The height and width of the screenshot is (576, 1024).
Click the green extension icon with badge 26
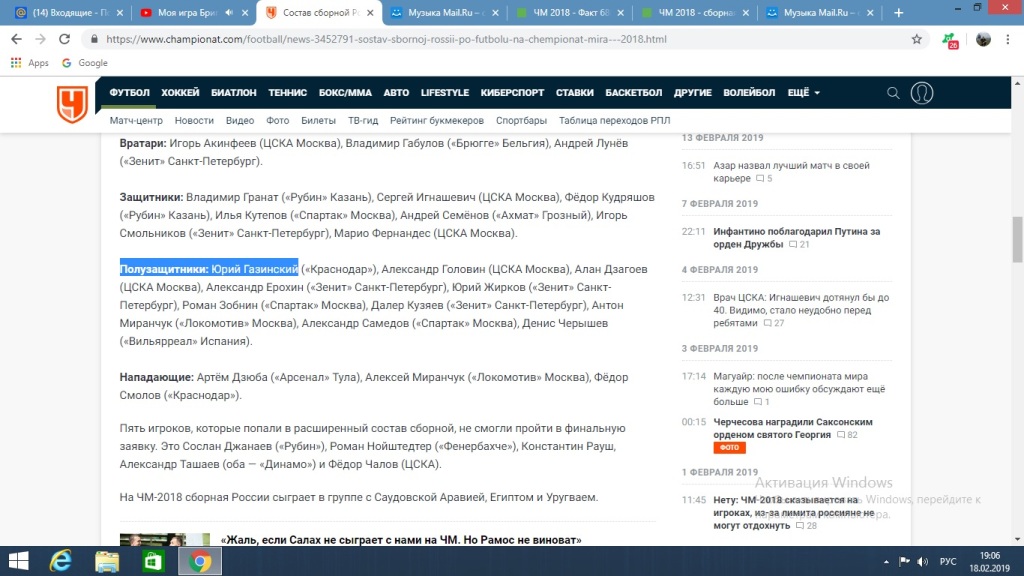[x=950, y=40]
